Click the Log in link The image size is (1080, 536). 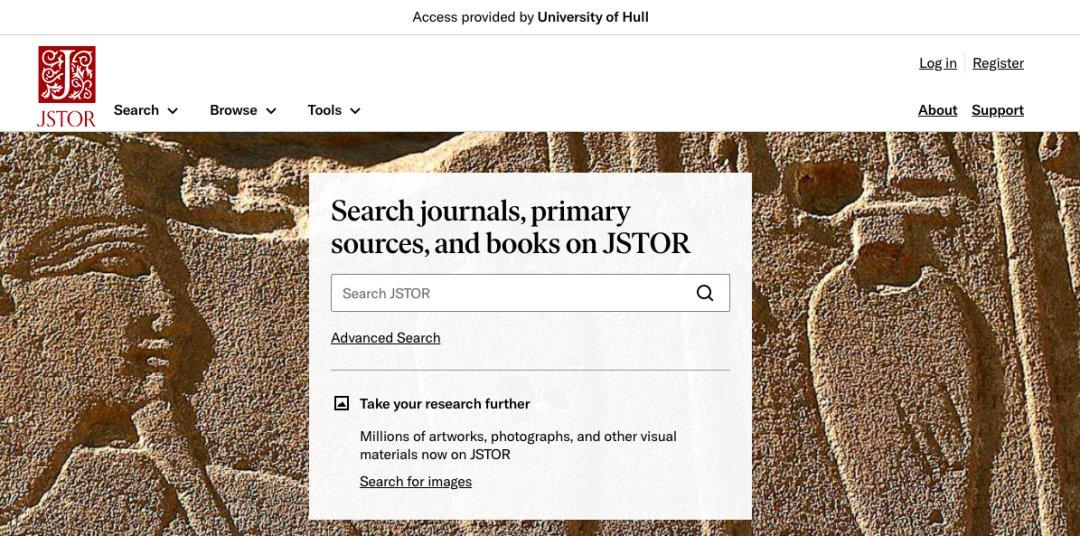937,63
